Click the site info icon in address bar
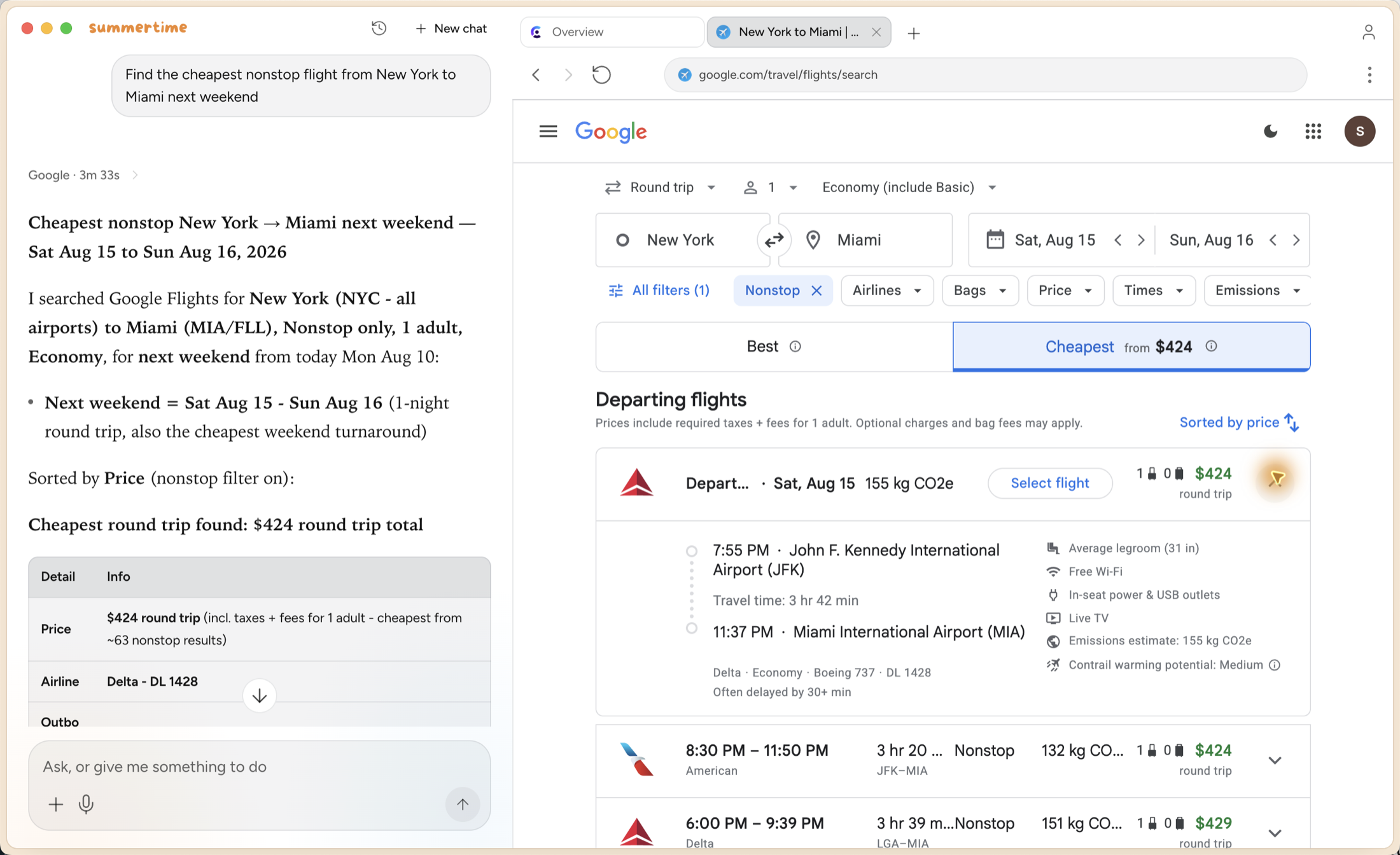 click(685, 75)
